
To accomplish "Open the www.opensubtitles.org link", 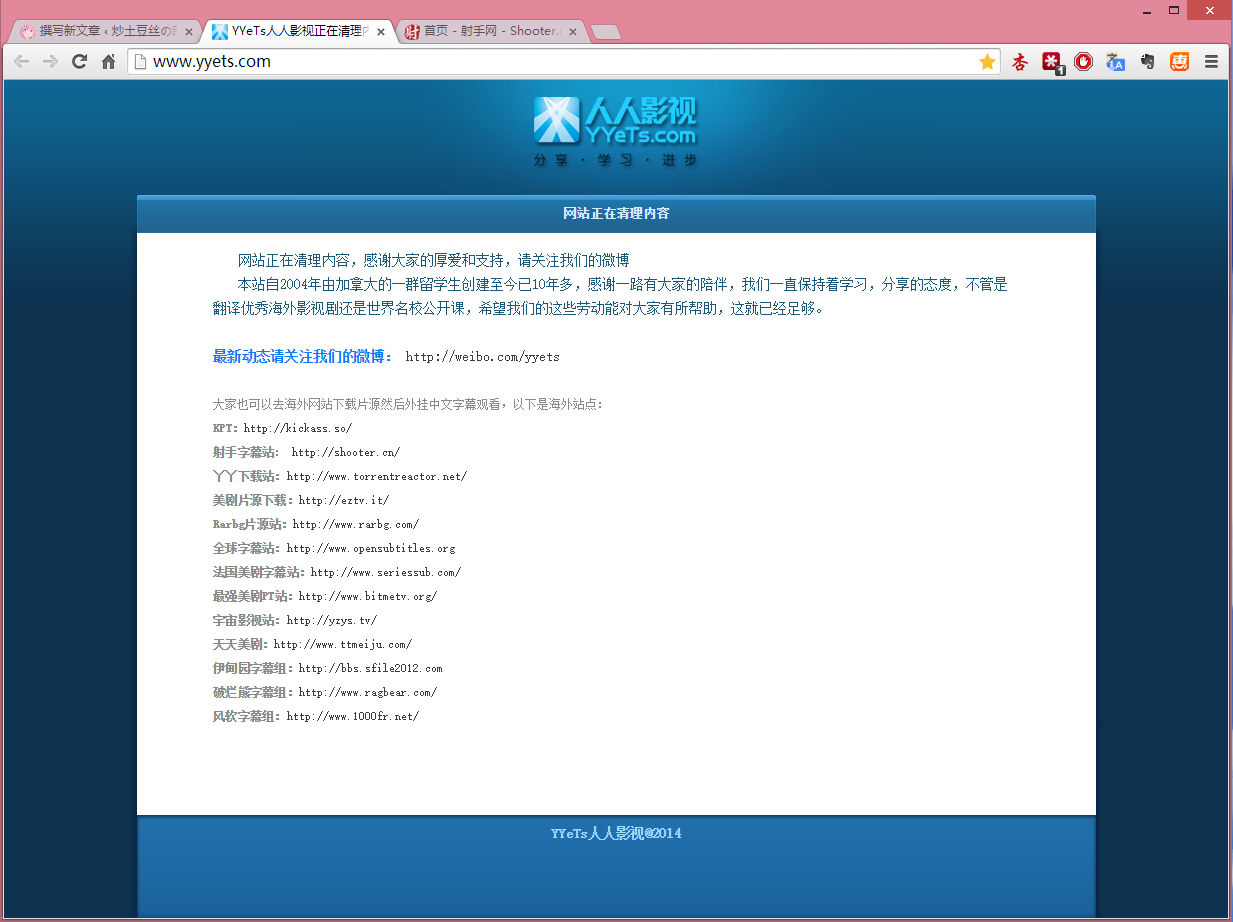I will point(370,548).
